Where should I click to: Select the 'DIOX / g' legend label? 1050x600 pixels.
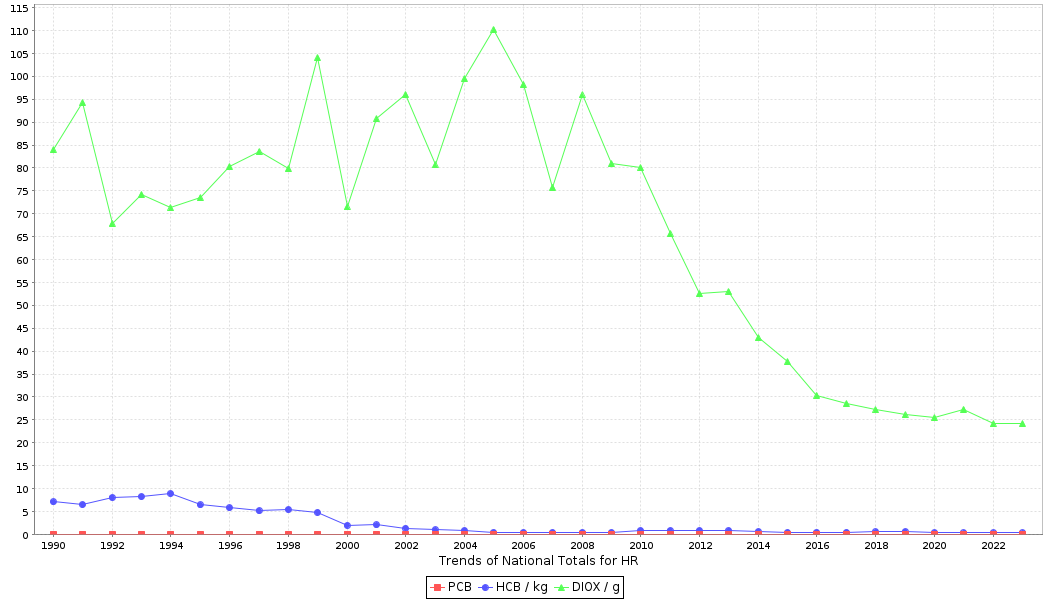[x=594, y=587]
